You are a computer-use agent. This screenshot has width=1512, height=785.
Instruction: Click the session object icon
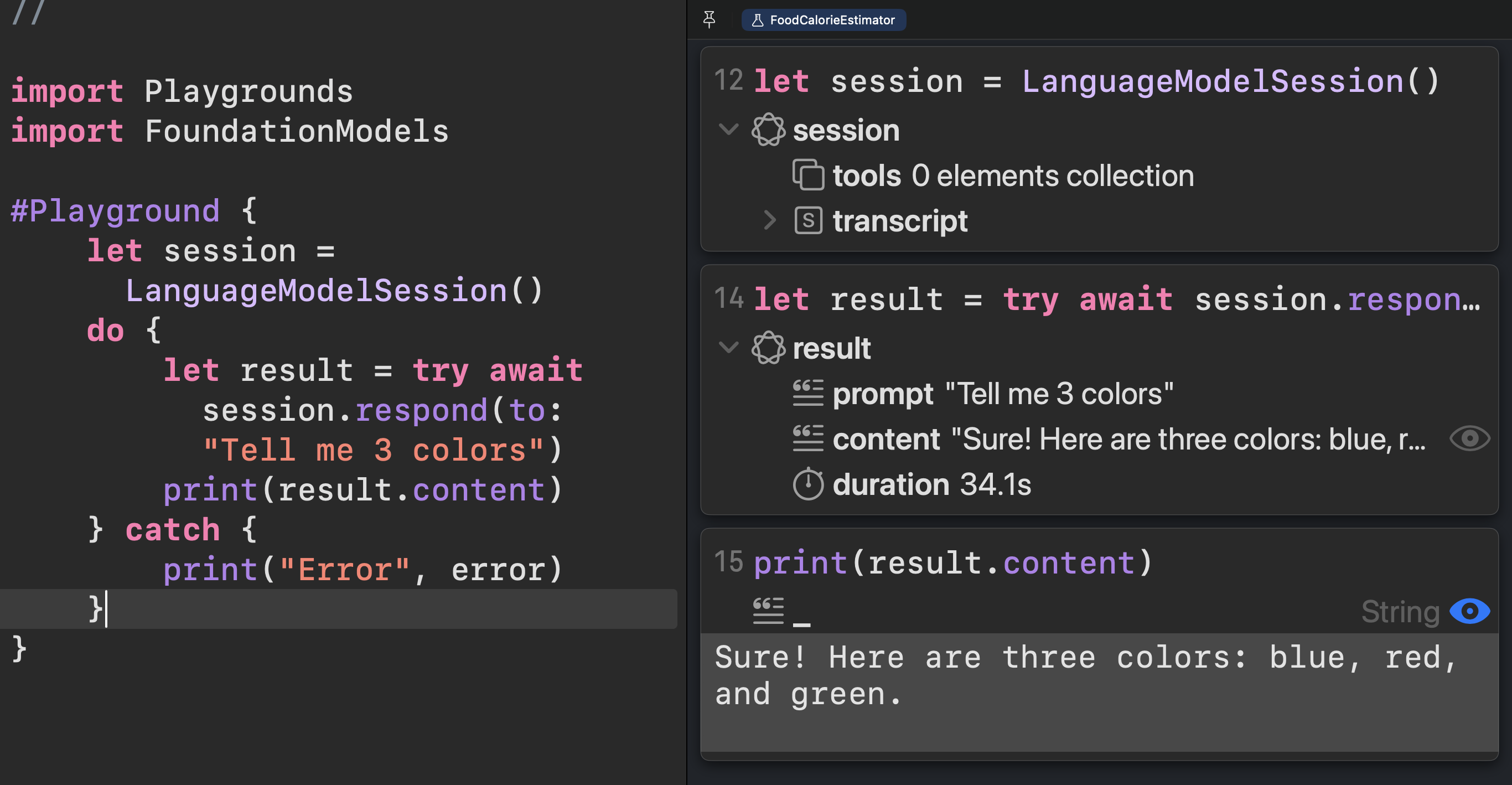(x=768, y=130)
